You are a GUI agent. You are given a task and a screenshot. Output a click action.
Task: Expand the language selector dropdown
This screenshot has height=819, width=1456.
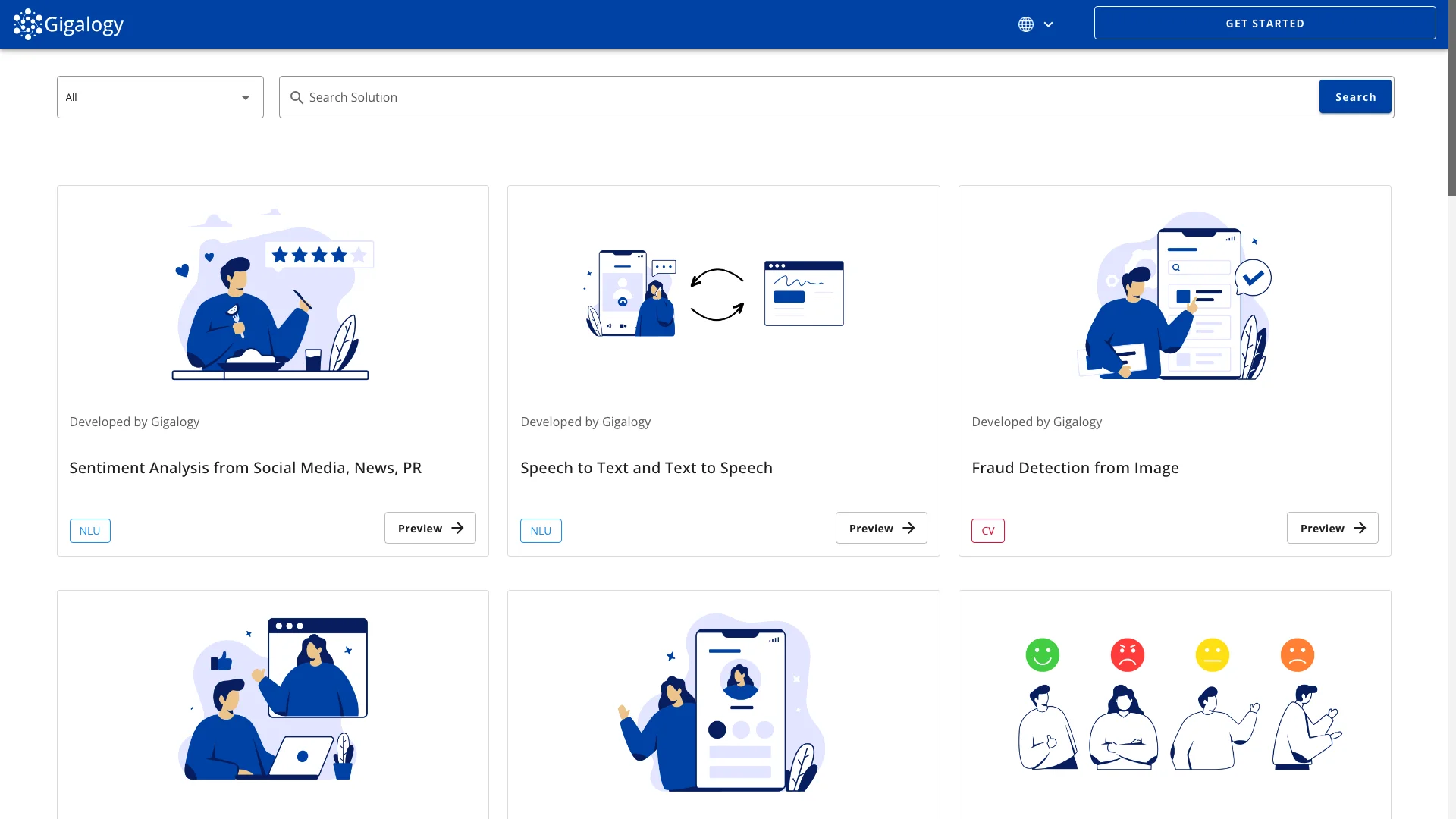coord(1034,24)
